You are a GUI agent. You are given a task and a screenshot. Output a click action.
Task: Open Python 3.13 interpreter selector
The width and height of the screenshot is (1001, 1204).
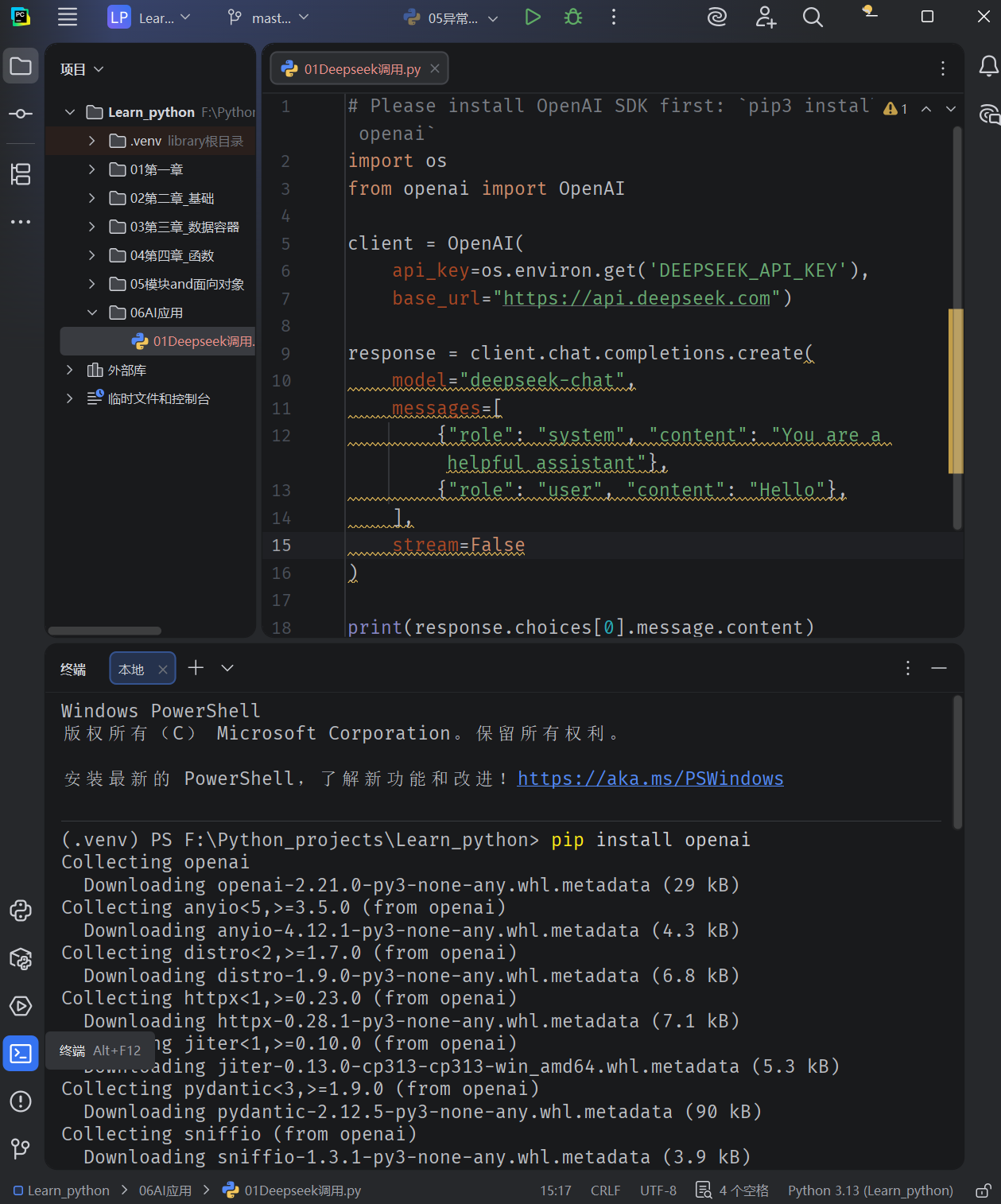tap(871, 1190)
